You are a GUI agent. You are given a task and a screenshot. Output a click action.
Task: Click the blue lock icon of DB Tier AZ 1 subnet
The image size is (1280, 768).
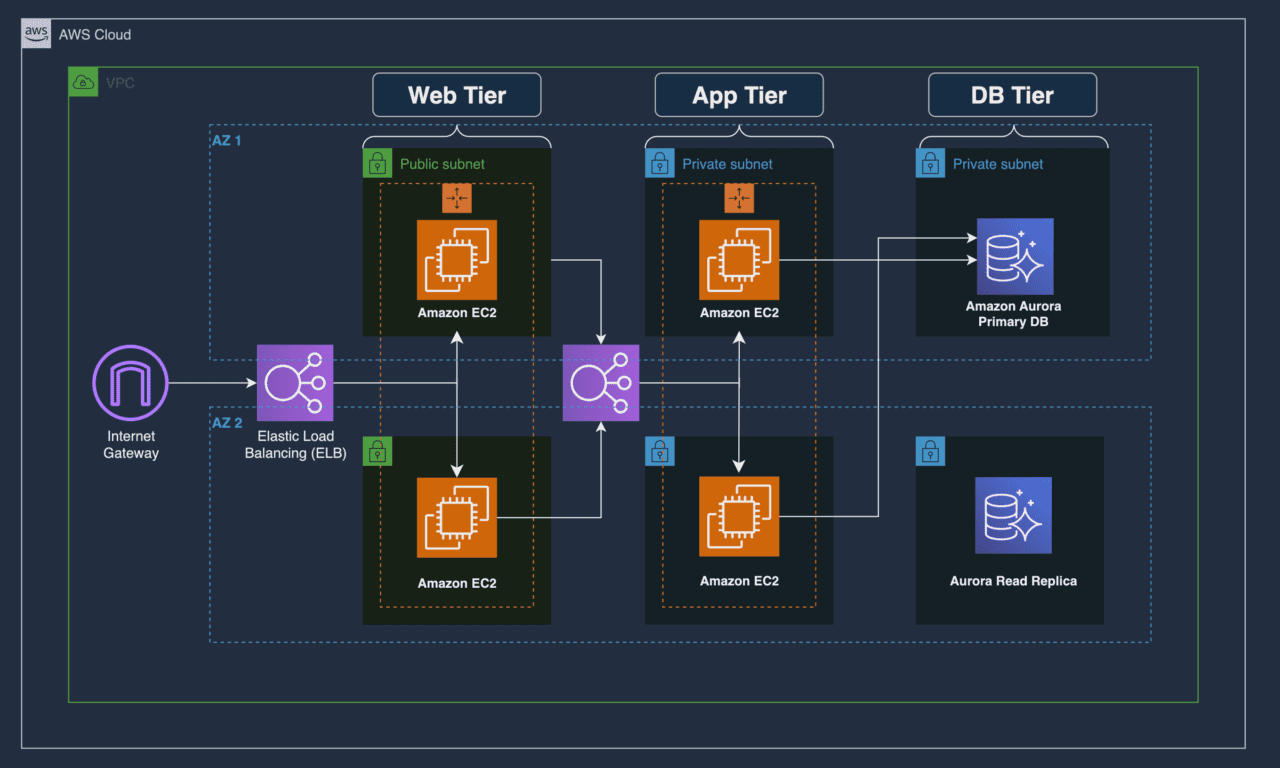(930, 163)
